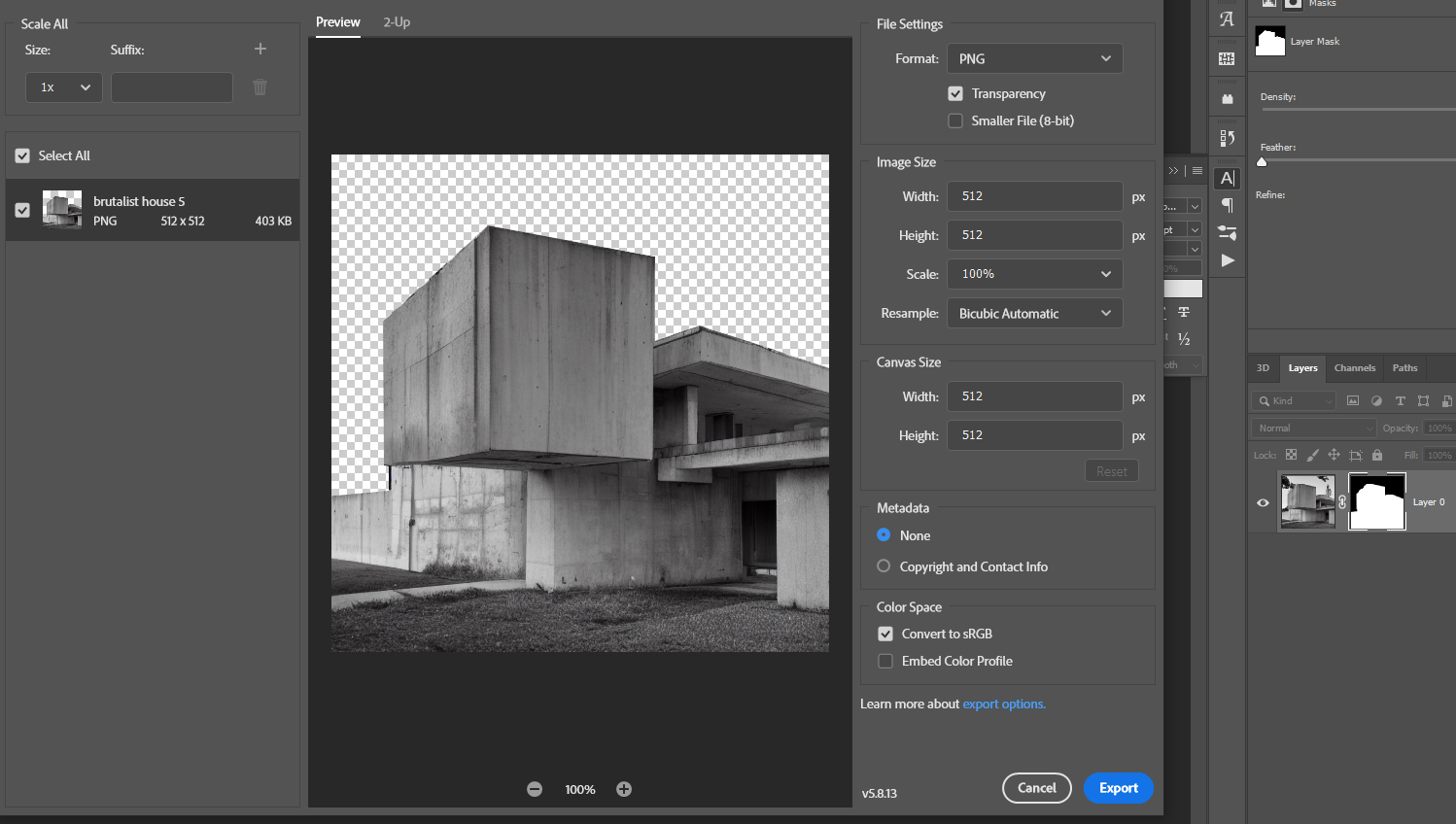Switch to the Channels tab
The width and height of the screenshot is (1456, 824).
point(1354,368)
